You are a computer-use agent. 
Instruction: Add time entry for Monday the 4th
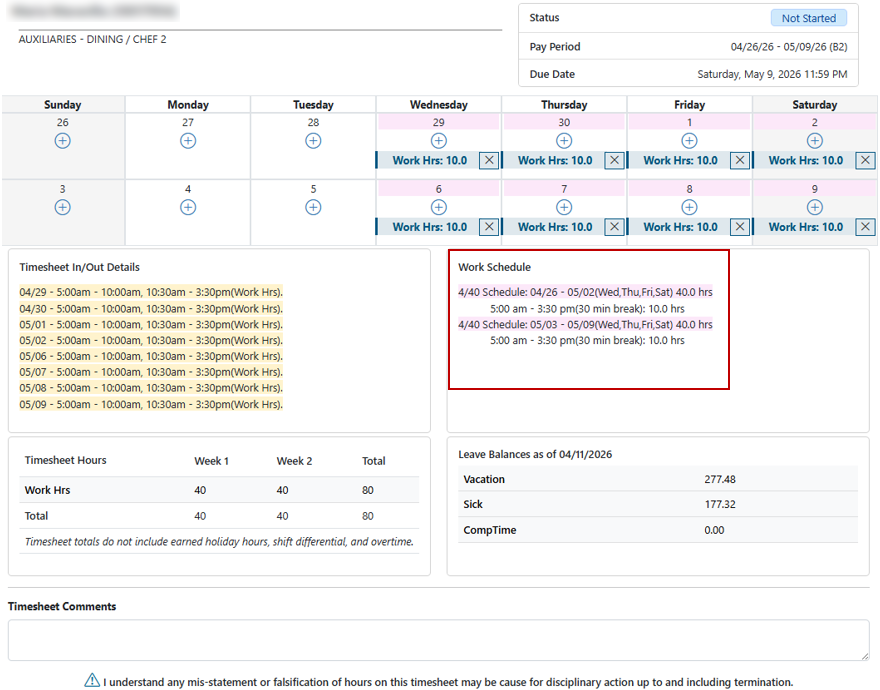coord(188,207)
